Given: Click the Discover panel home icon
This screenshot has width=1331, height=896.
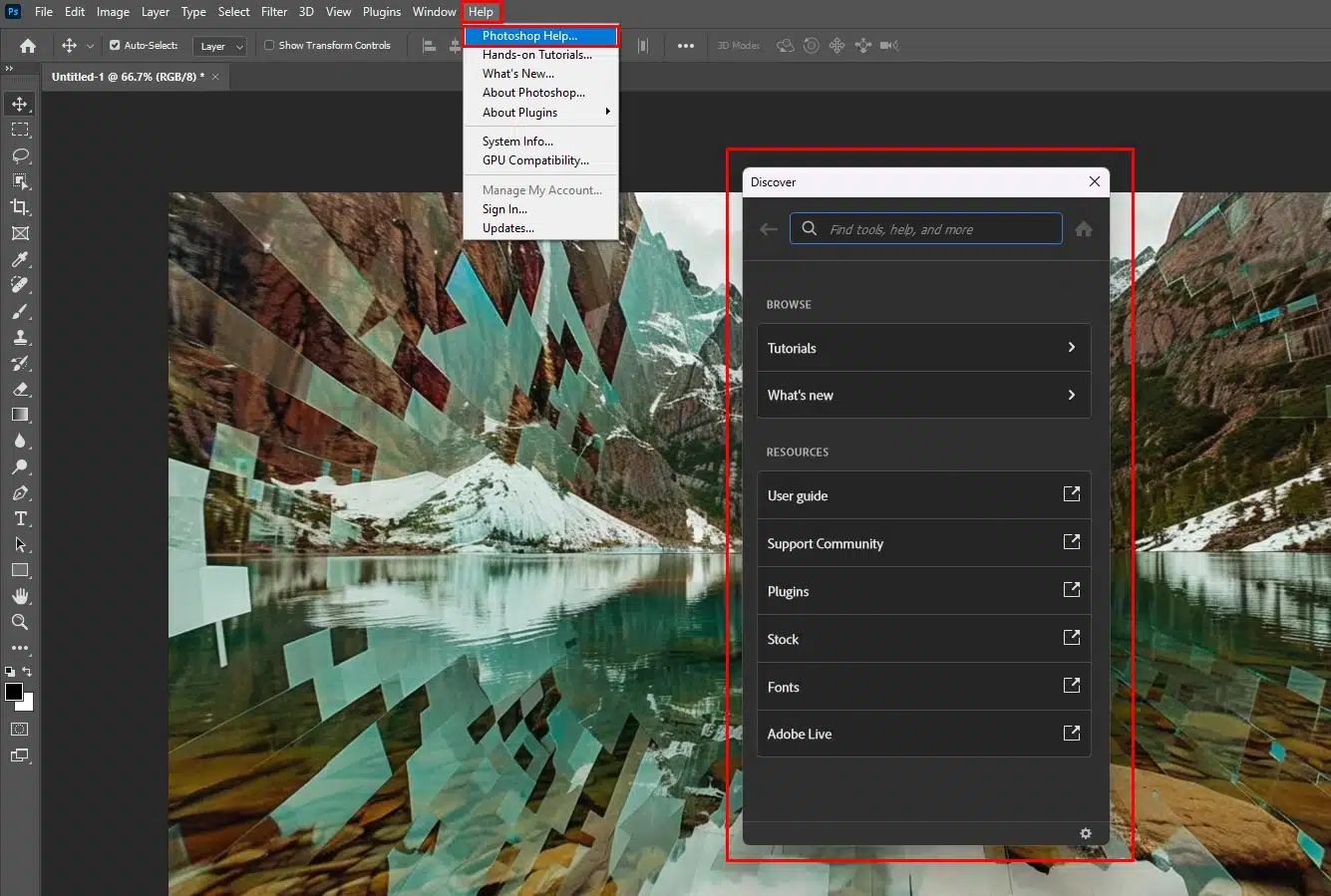Looking at the screenshot, I should coord(1084,229).
